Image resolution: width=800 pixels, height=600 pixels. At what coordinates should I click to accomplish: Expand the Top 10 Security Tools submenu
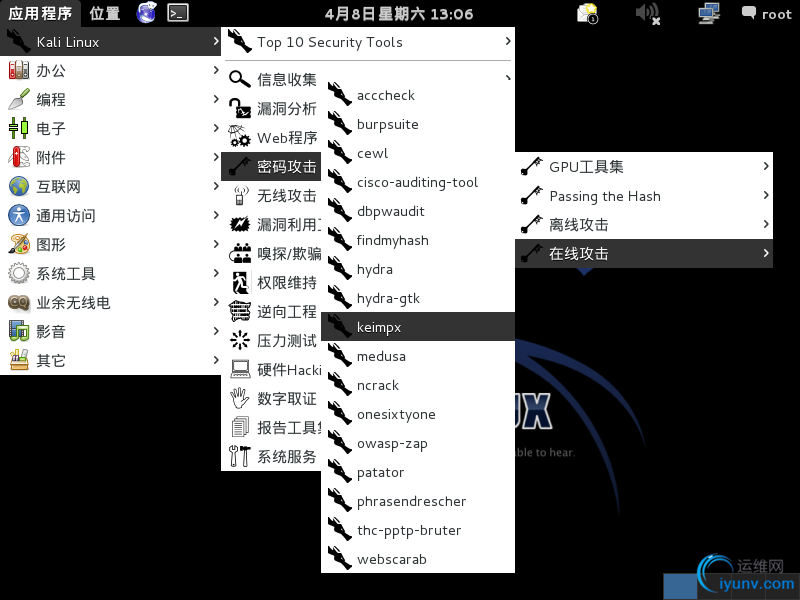coord(507,43)
